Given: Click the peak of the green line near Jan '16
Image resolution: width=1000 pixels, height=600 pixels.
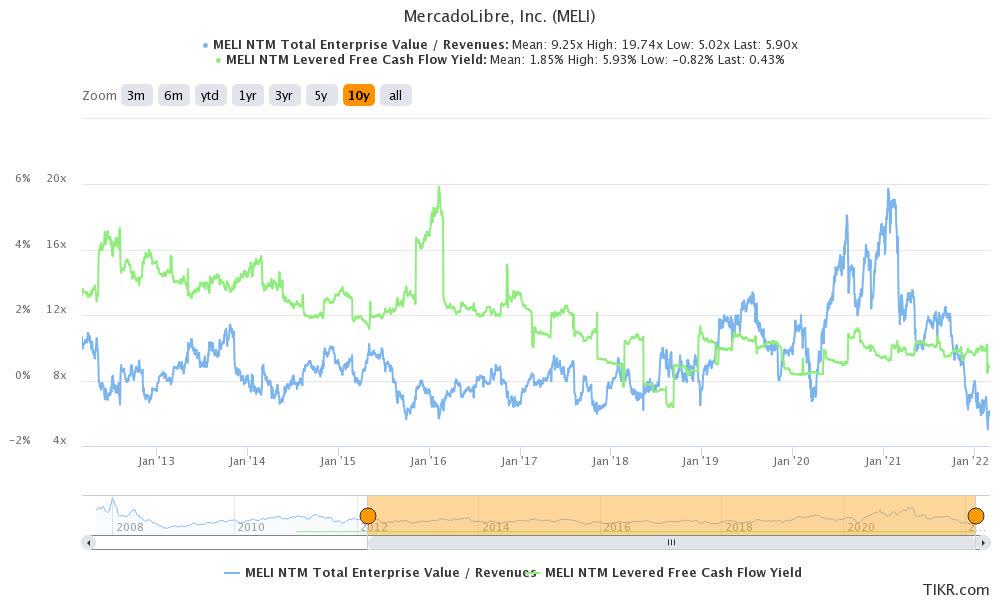Looking at the screenshot, I should point(438,188).
